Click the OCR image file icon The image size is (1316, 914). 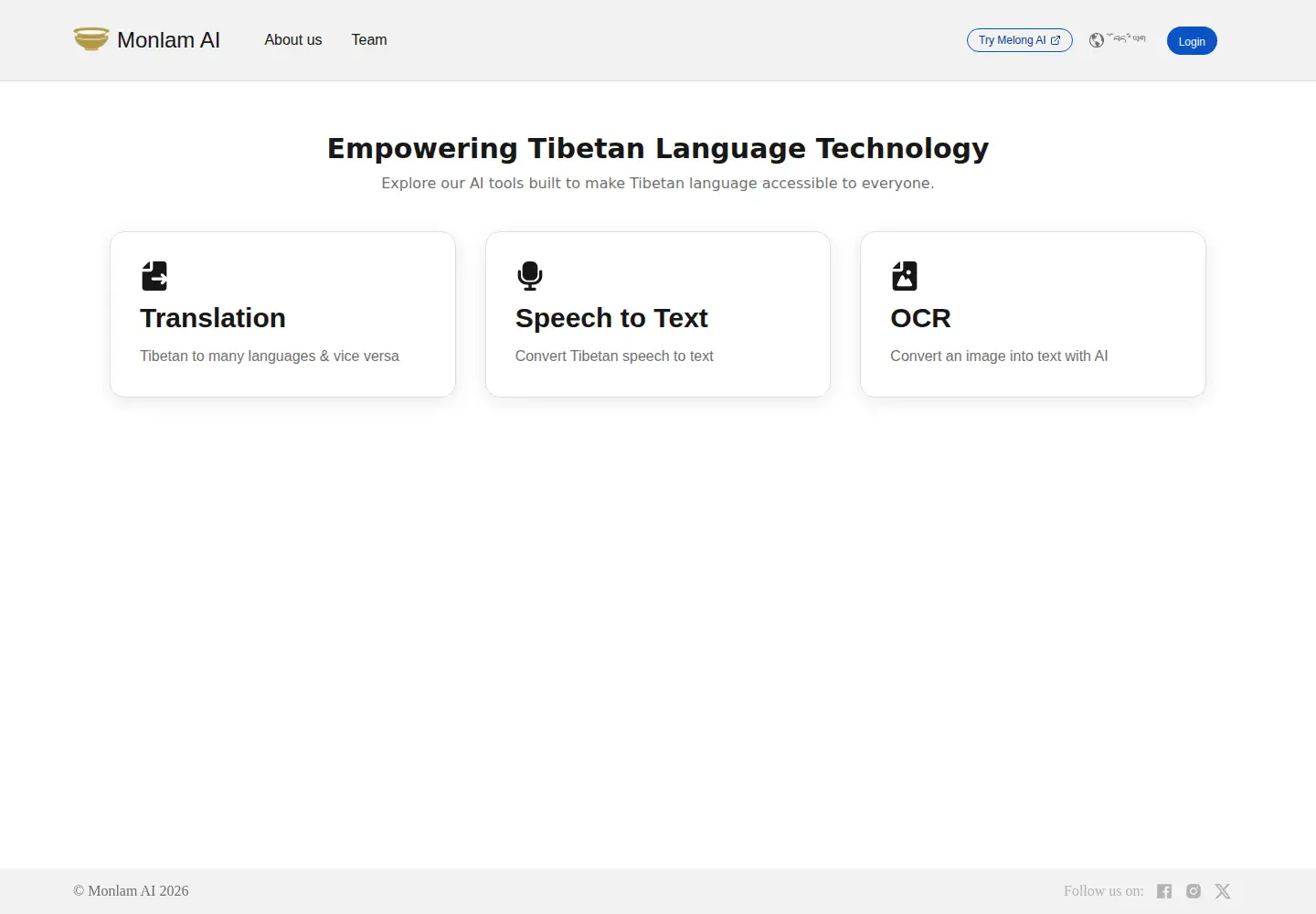click(905, 276)
